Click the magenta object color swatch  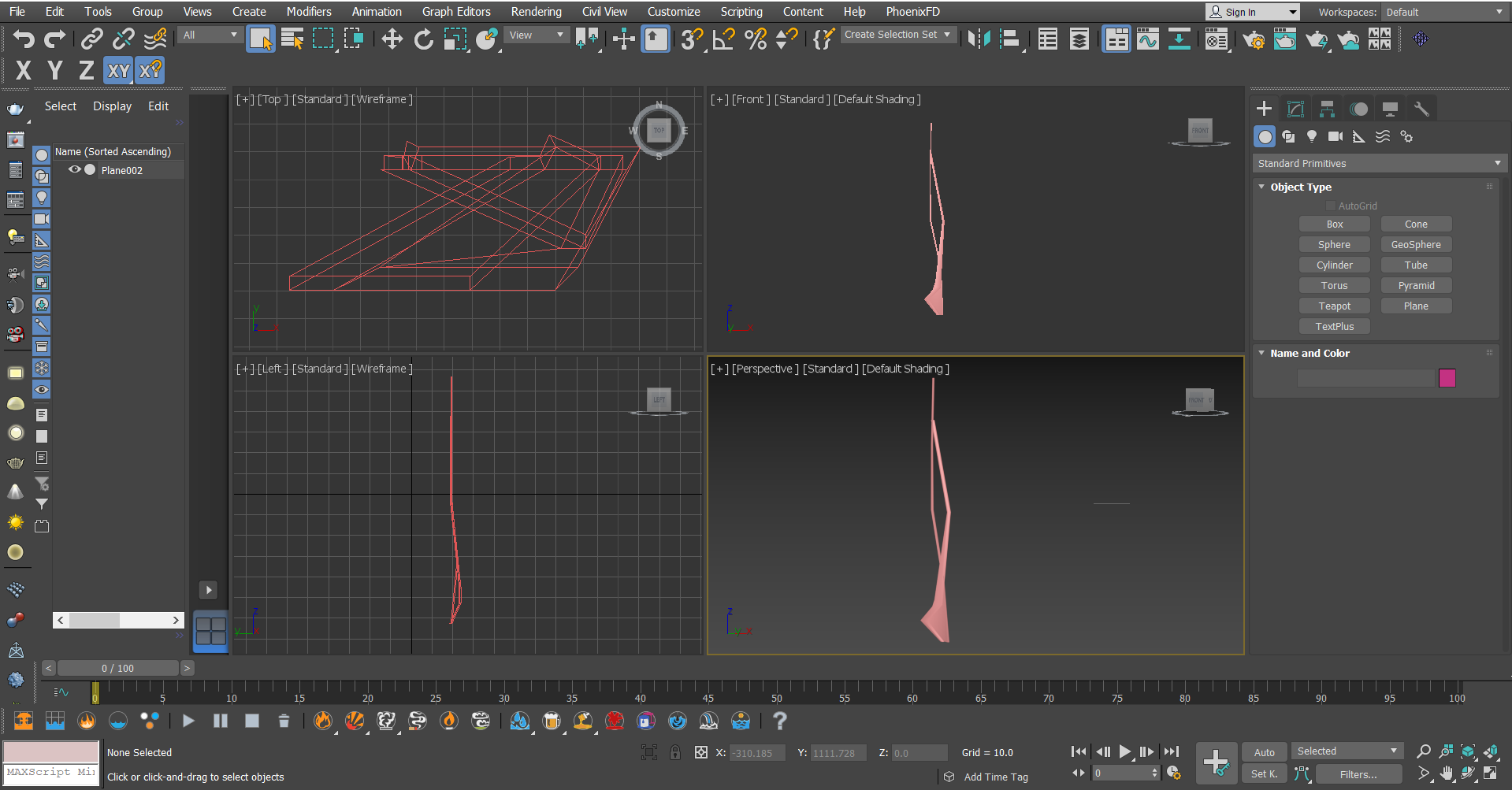tap(1447, 378)
